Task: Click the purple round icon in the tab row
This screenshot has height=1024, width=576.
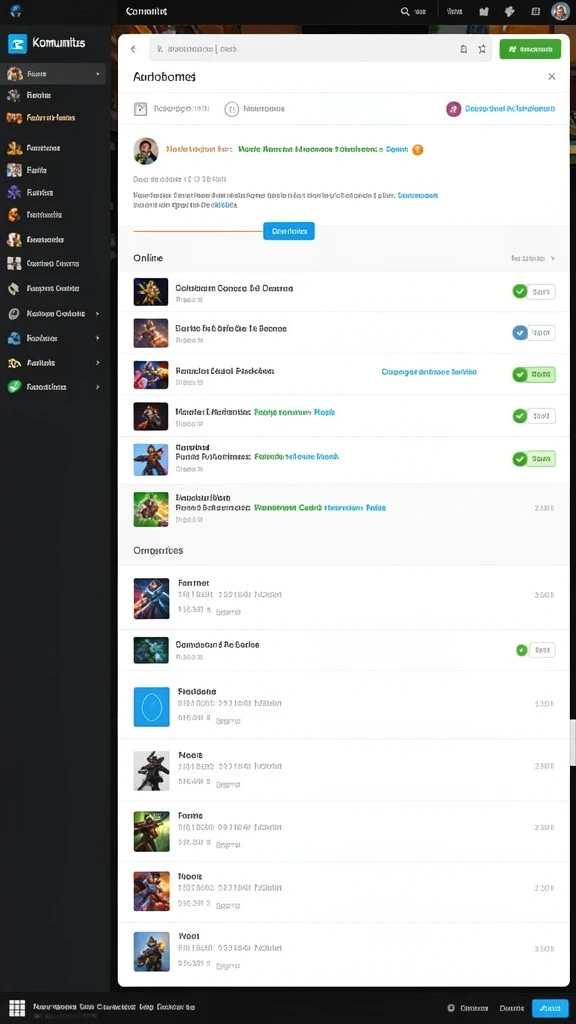Action: 453,109
